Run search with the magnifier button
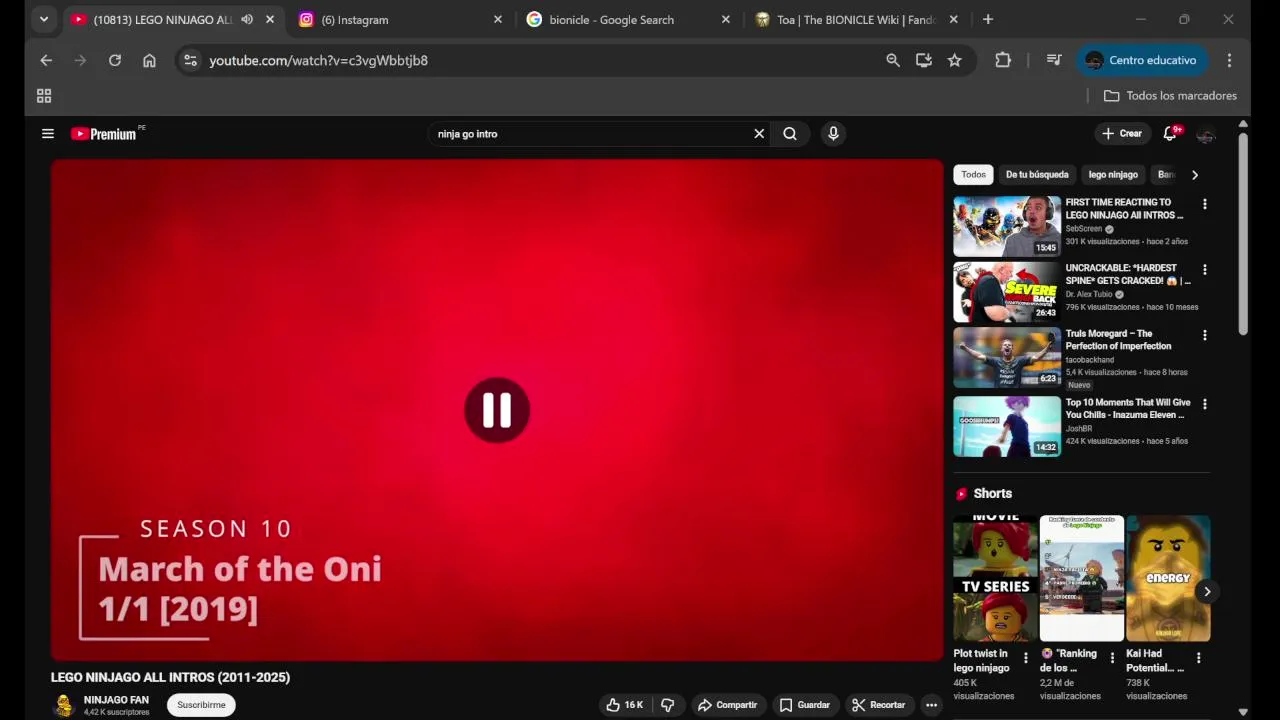The width and height of the screenshot is (1280, 720). (790, 134)
